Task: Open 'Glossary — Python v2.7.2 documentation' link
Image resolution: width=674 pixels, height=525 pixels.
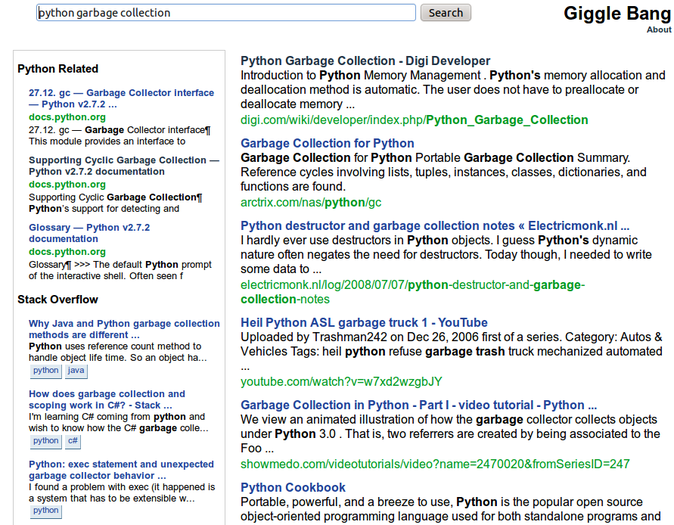Action: [89, 233]
